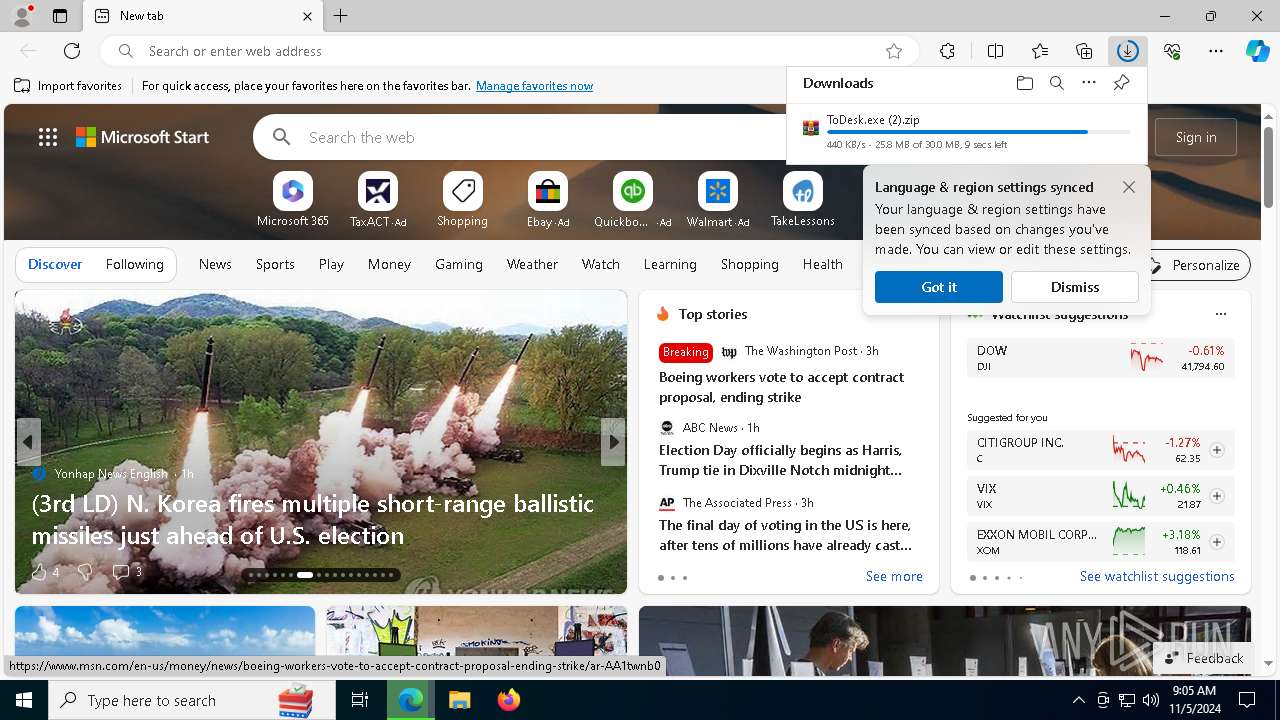
Task: Open a new tab with plus
Action: (x=341, y=16)
